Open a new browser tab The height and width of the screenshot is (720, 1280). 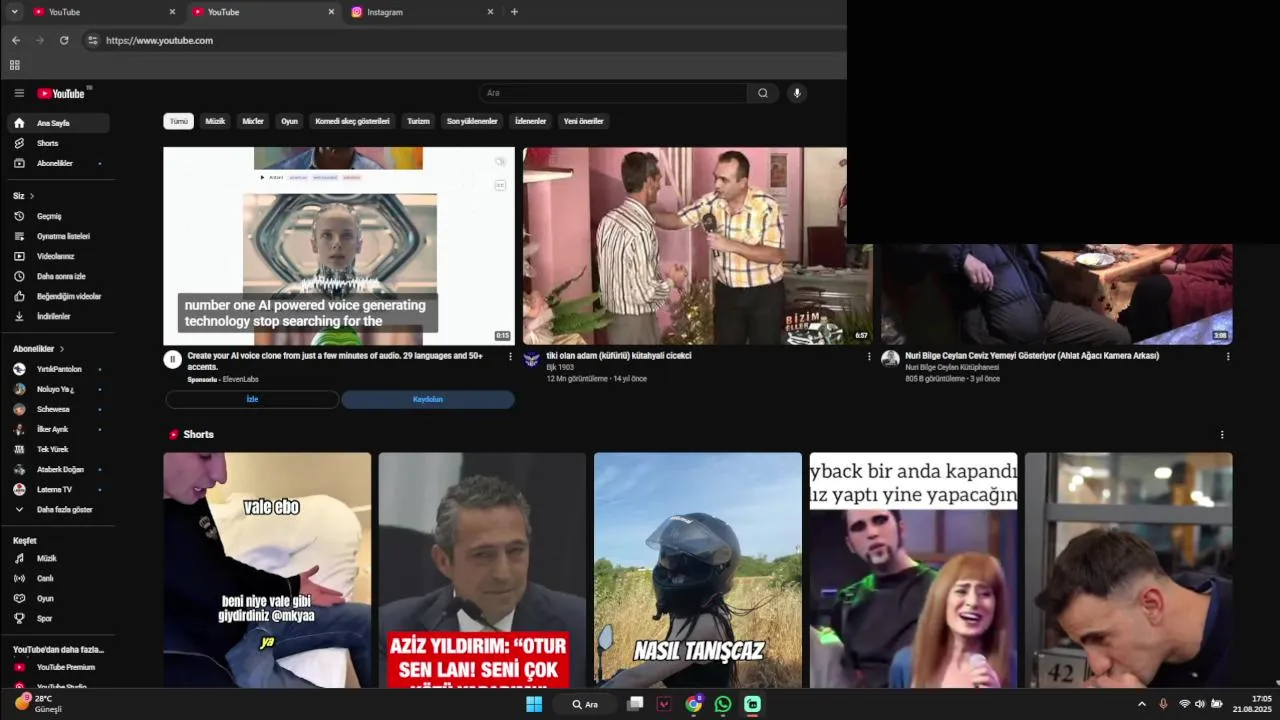coord(514,12)
